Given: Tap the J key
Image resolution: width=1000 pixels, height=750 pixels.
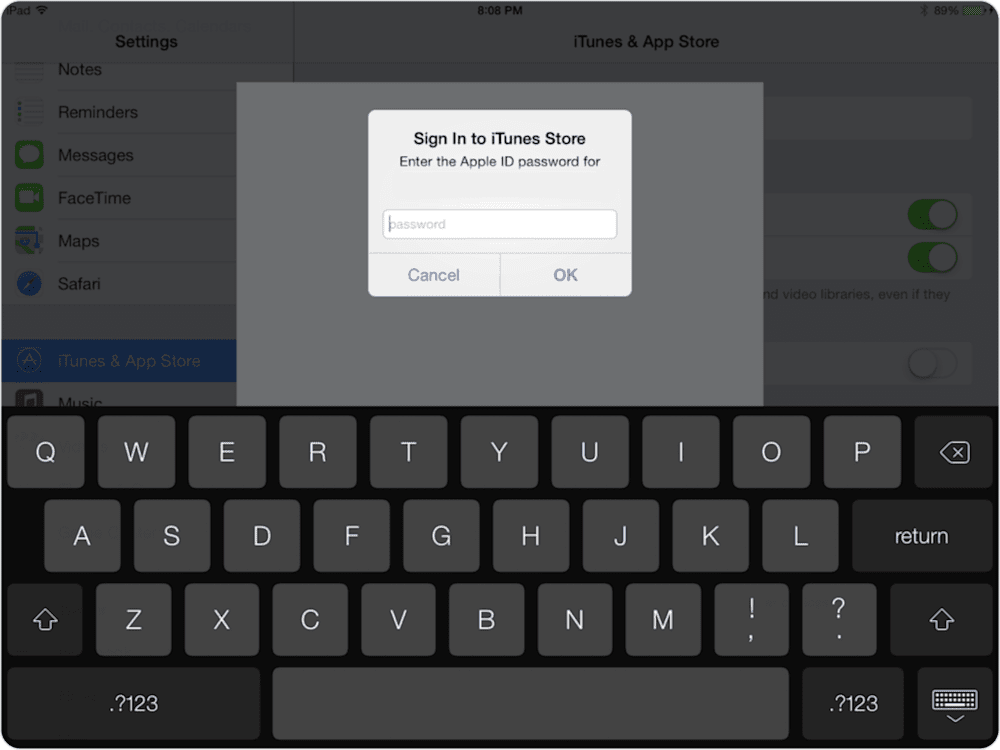Looking at the screenshot, I should coord(621,536).
